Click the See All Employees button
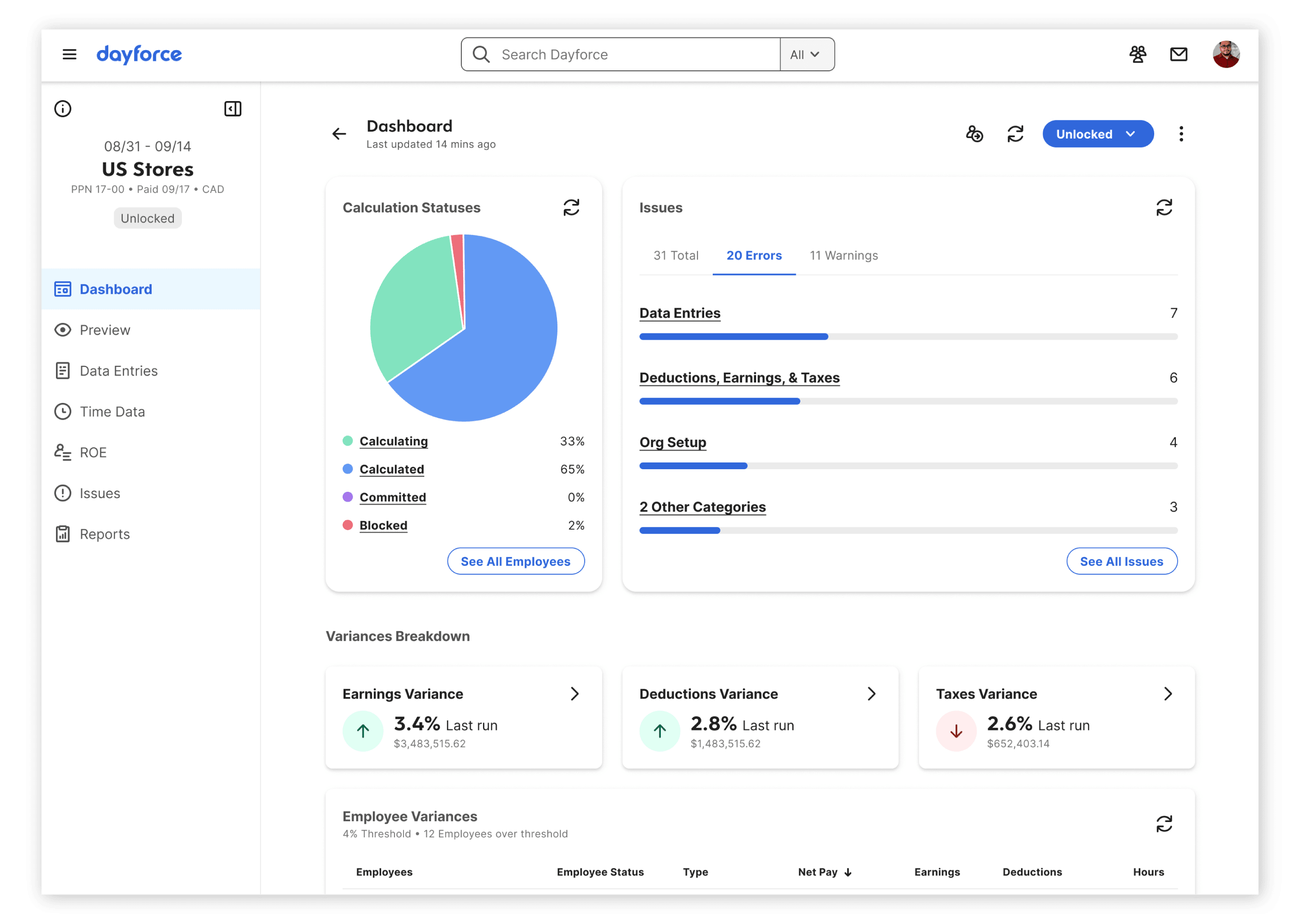The height and width of the screenshot is (924, 1300). [515, 561]
